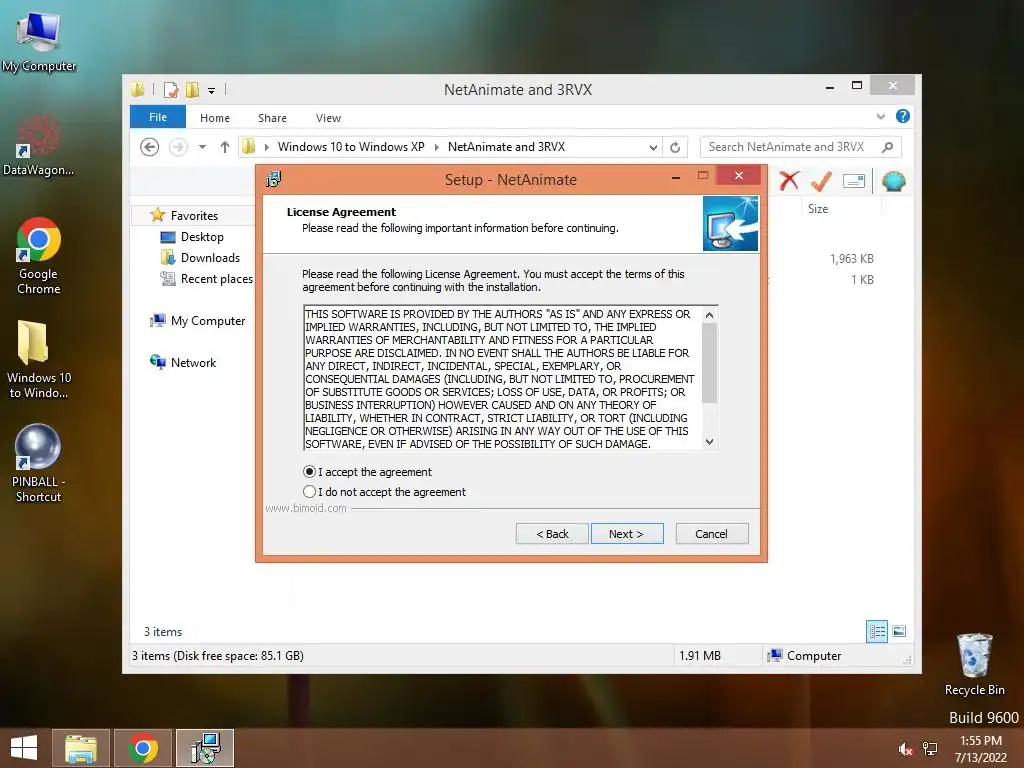Open Google Chrome desktop shortcut
1024x768 pixels.
click(39, 255)
